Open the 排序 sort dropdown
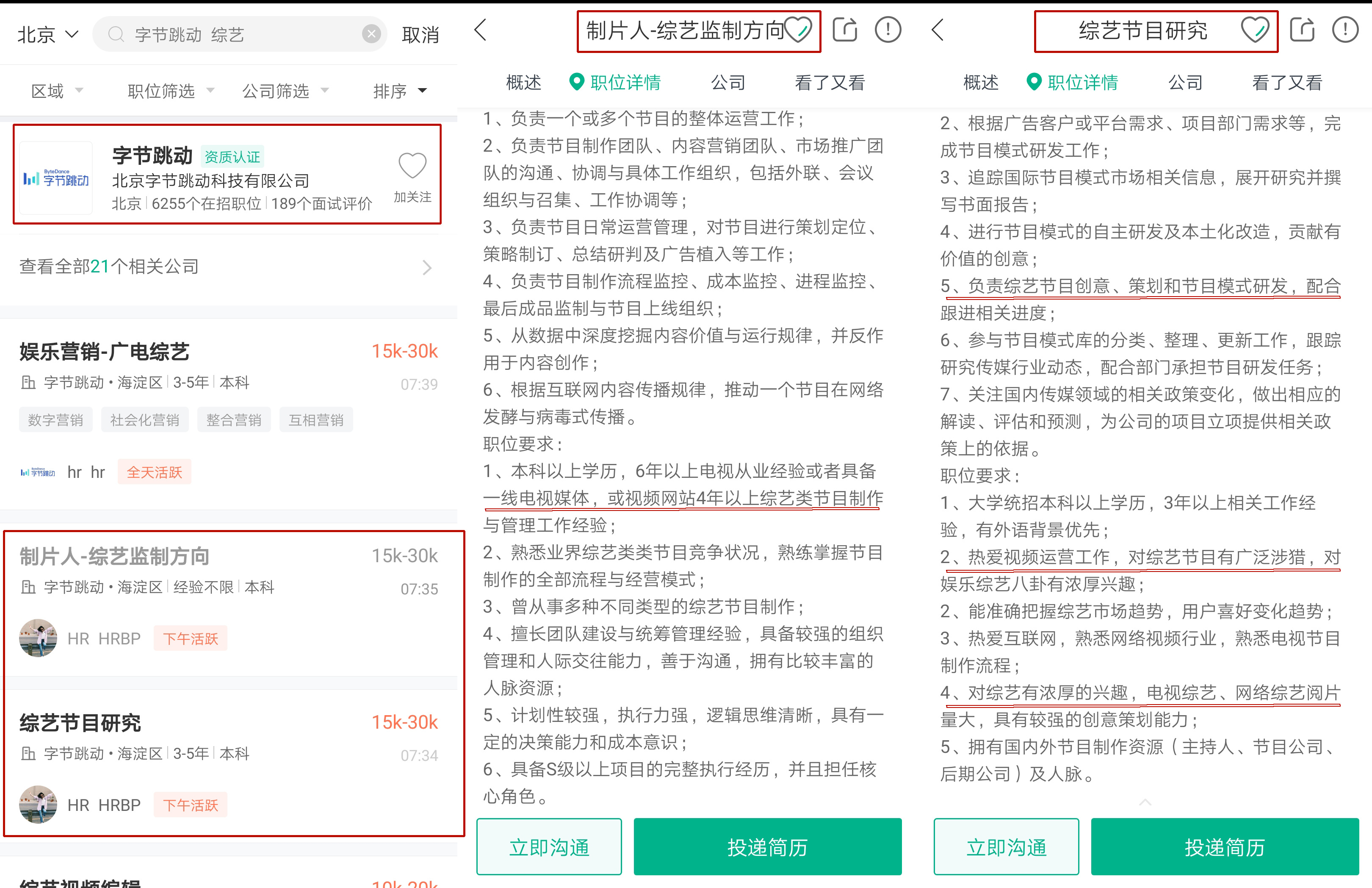 tap(400, 91)
